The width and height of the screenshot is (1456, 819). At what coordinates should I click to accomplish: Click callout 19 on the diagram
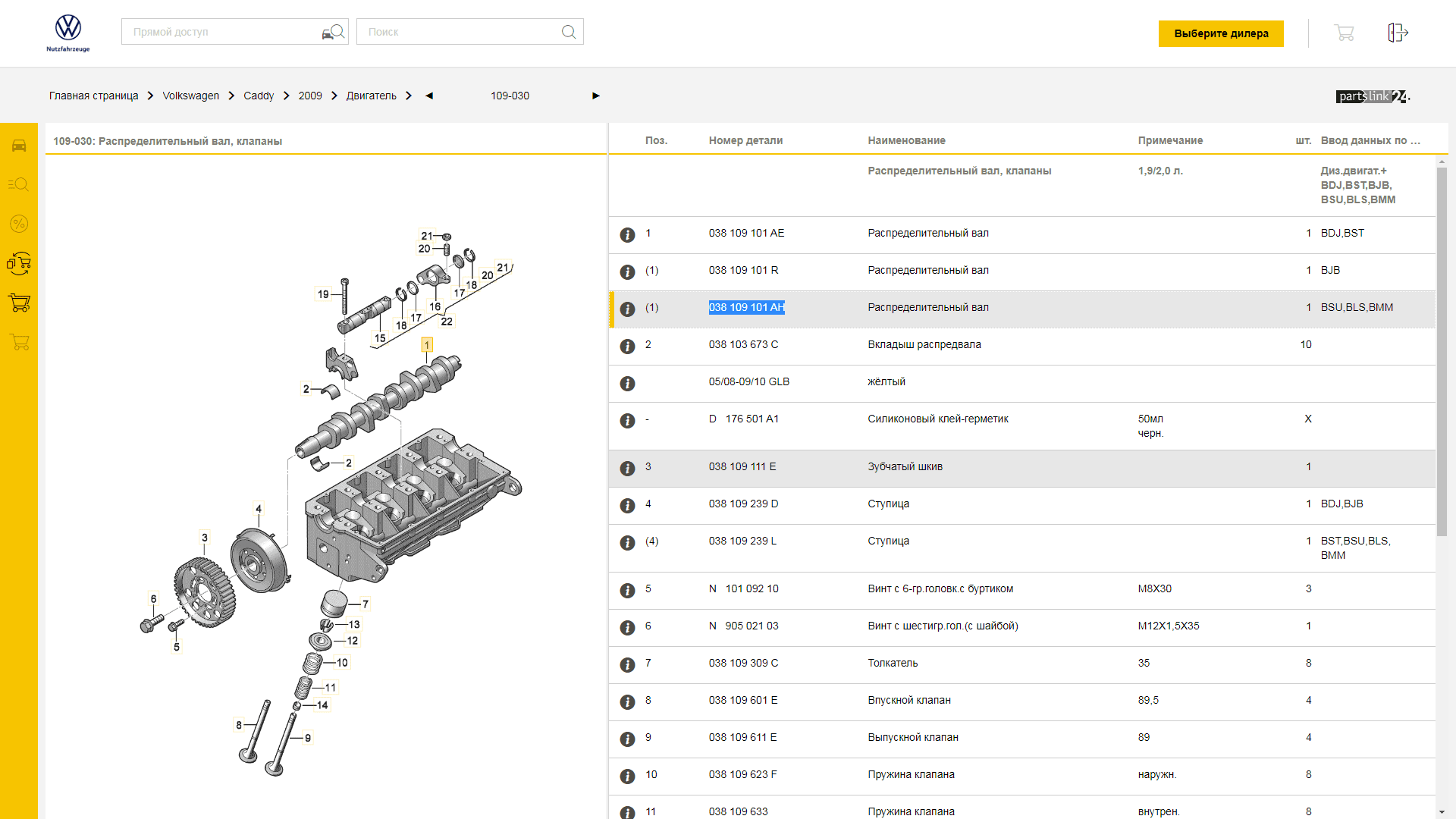coord(323,294)
